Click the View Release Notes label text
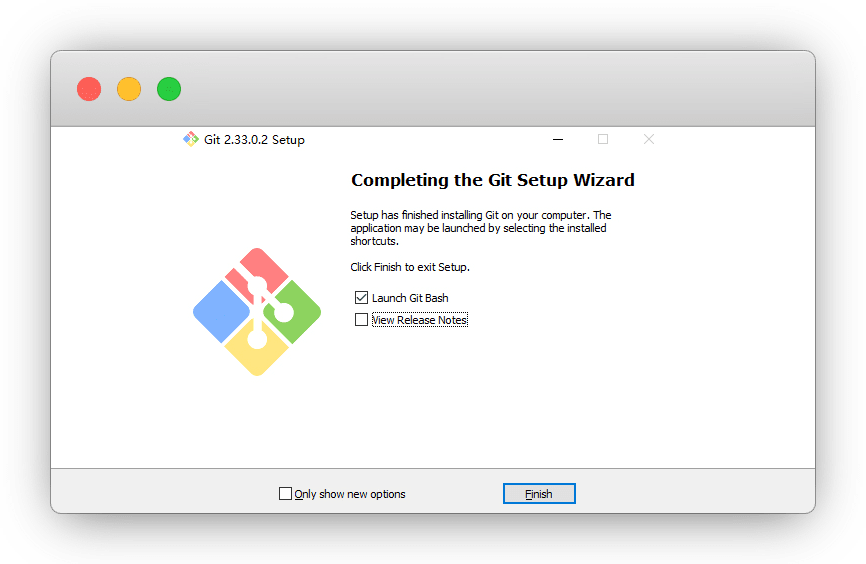 [420, 320]
